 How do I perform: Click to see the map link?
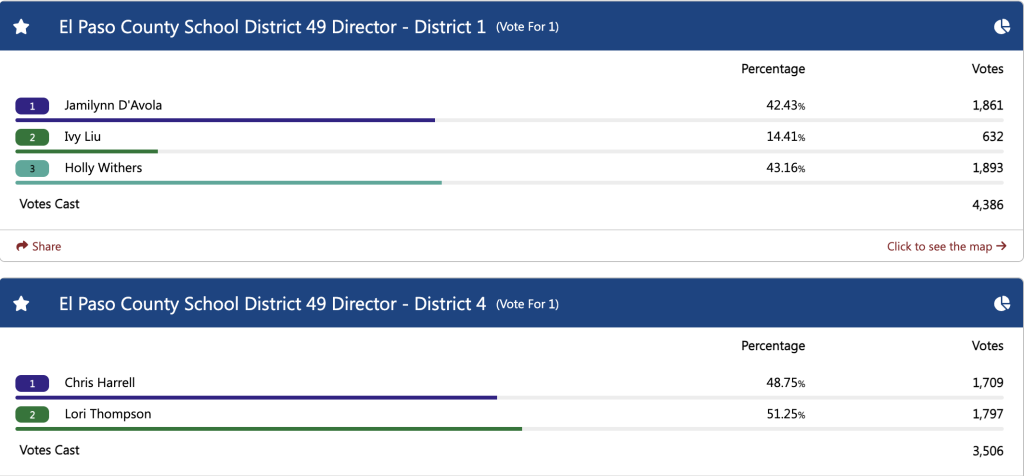click(939, 246)
